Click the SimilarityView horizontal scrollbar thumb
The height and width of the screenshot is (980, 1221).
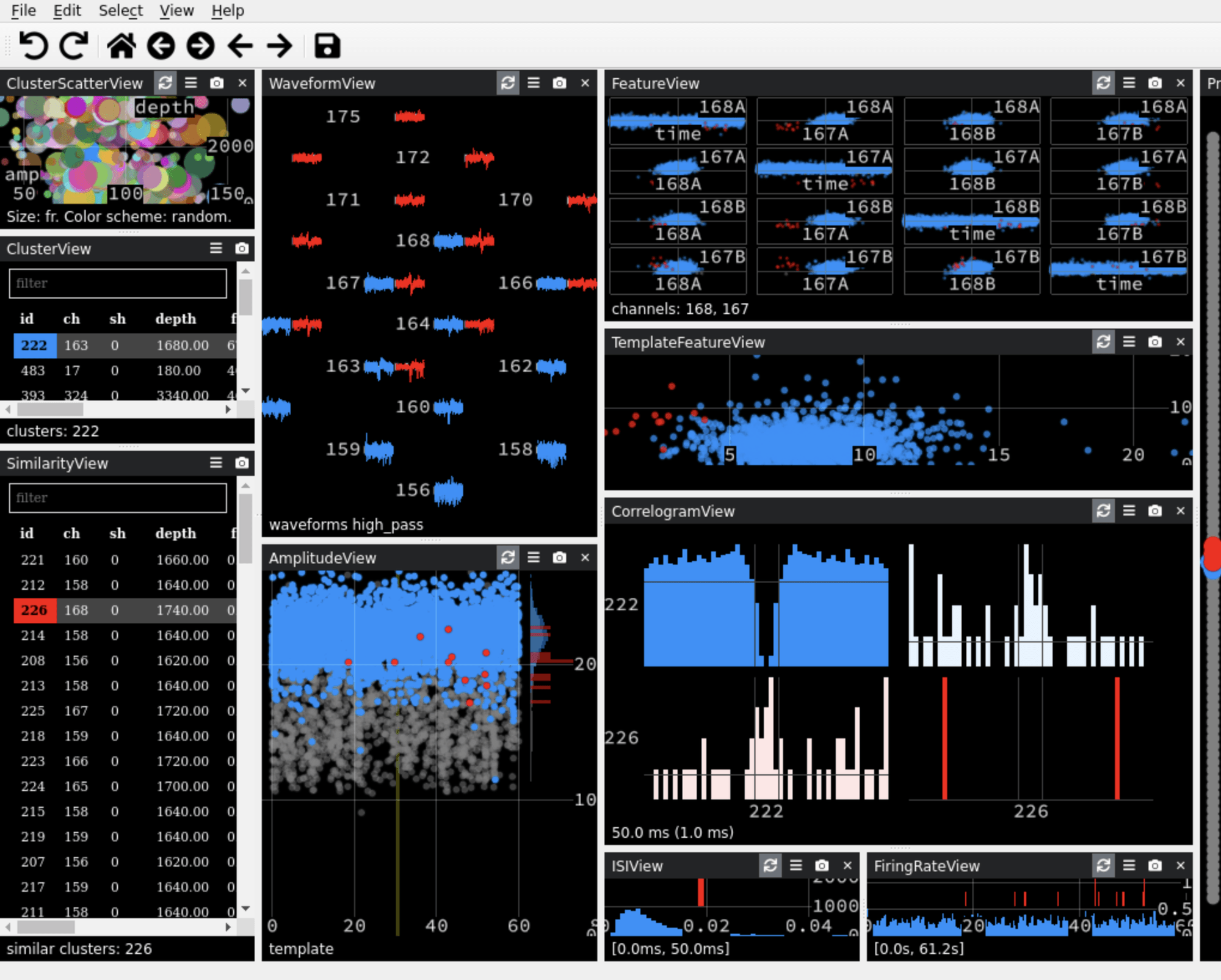pyautogui.click(x=46, y=927)
